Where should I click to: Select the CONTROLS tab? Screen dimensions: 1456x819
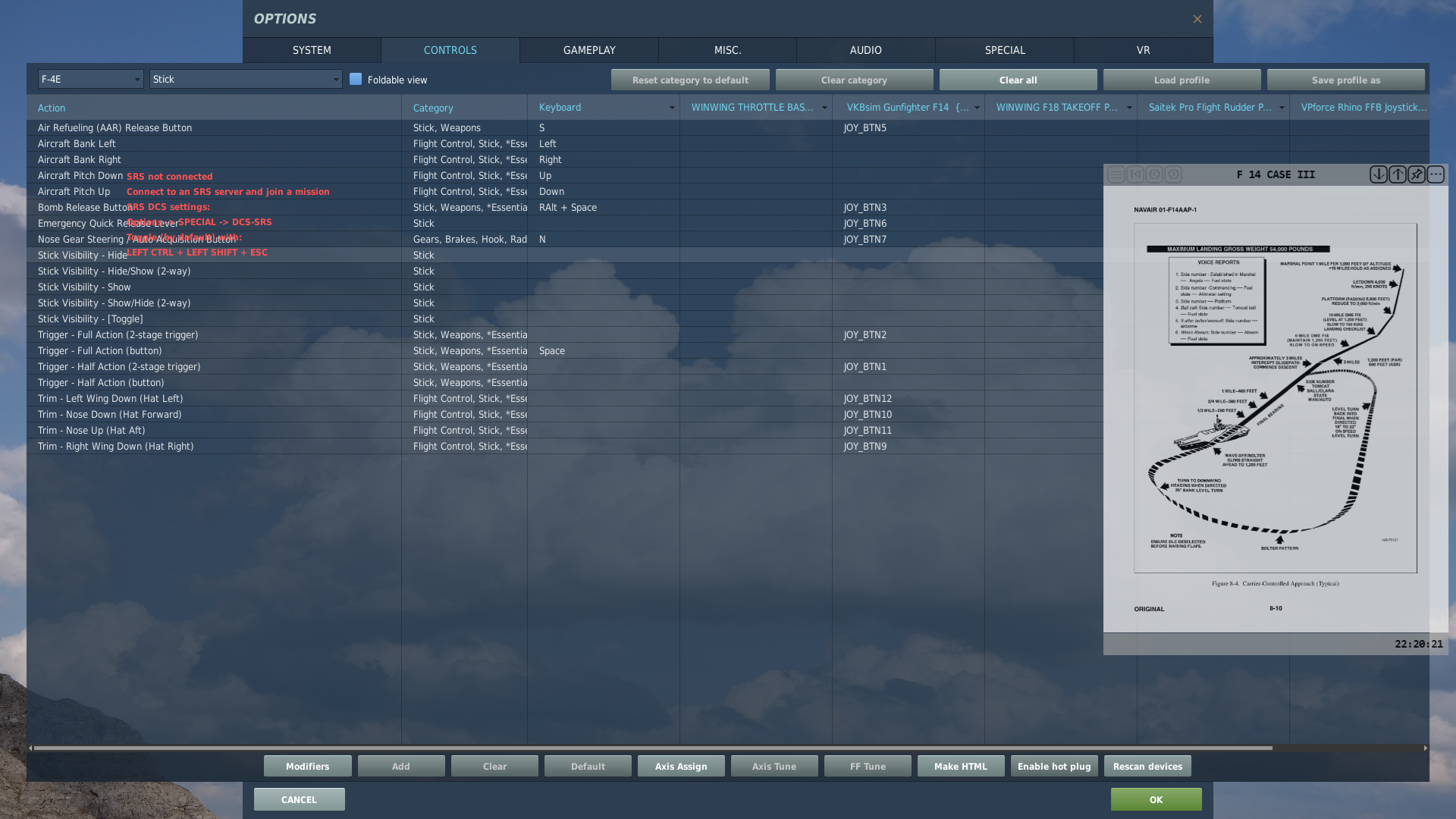[450, 50]
